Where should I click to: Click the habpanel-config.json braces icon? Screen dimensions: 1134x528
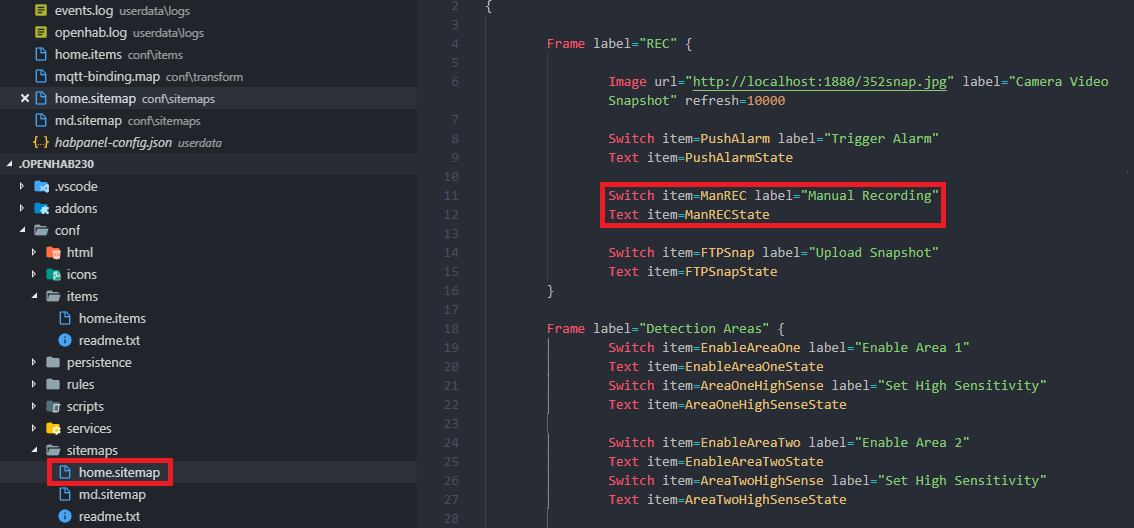pyautogui.click(x=41, y=142)
